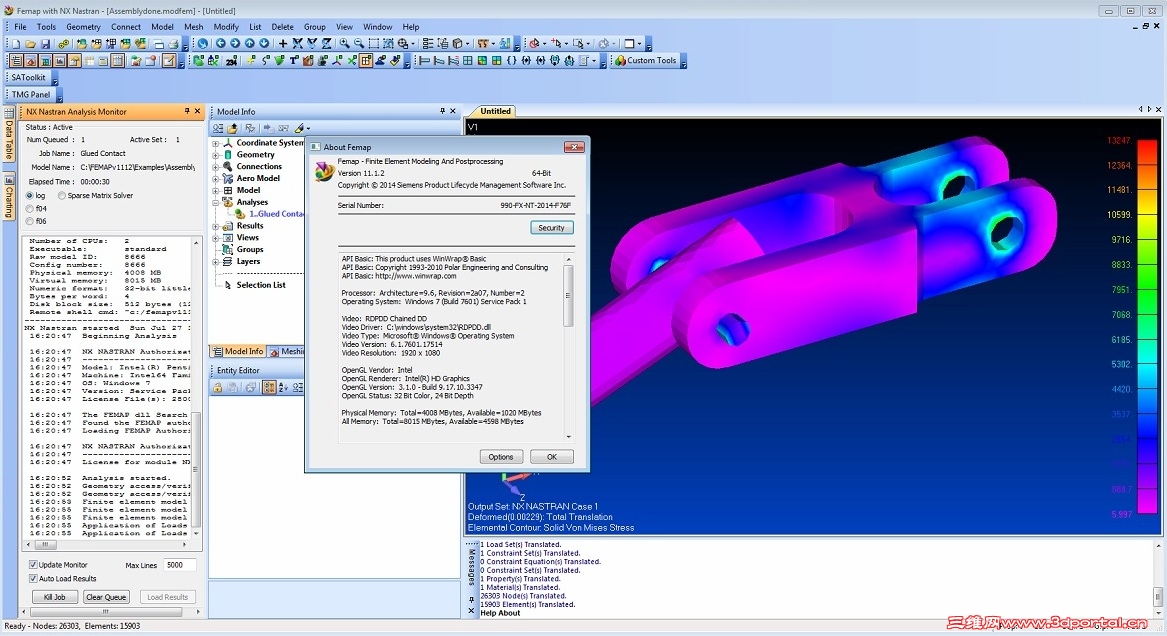Pan the view right with the right arrow icon
The height and width of the screenshot is (636, 1167).
(x=234, y=44)
